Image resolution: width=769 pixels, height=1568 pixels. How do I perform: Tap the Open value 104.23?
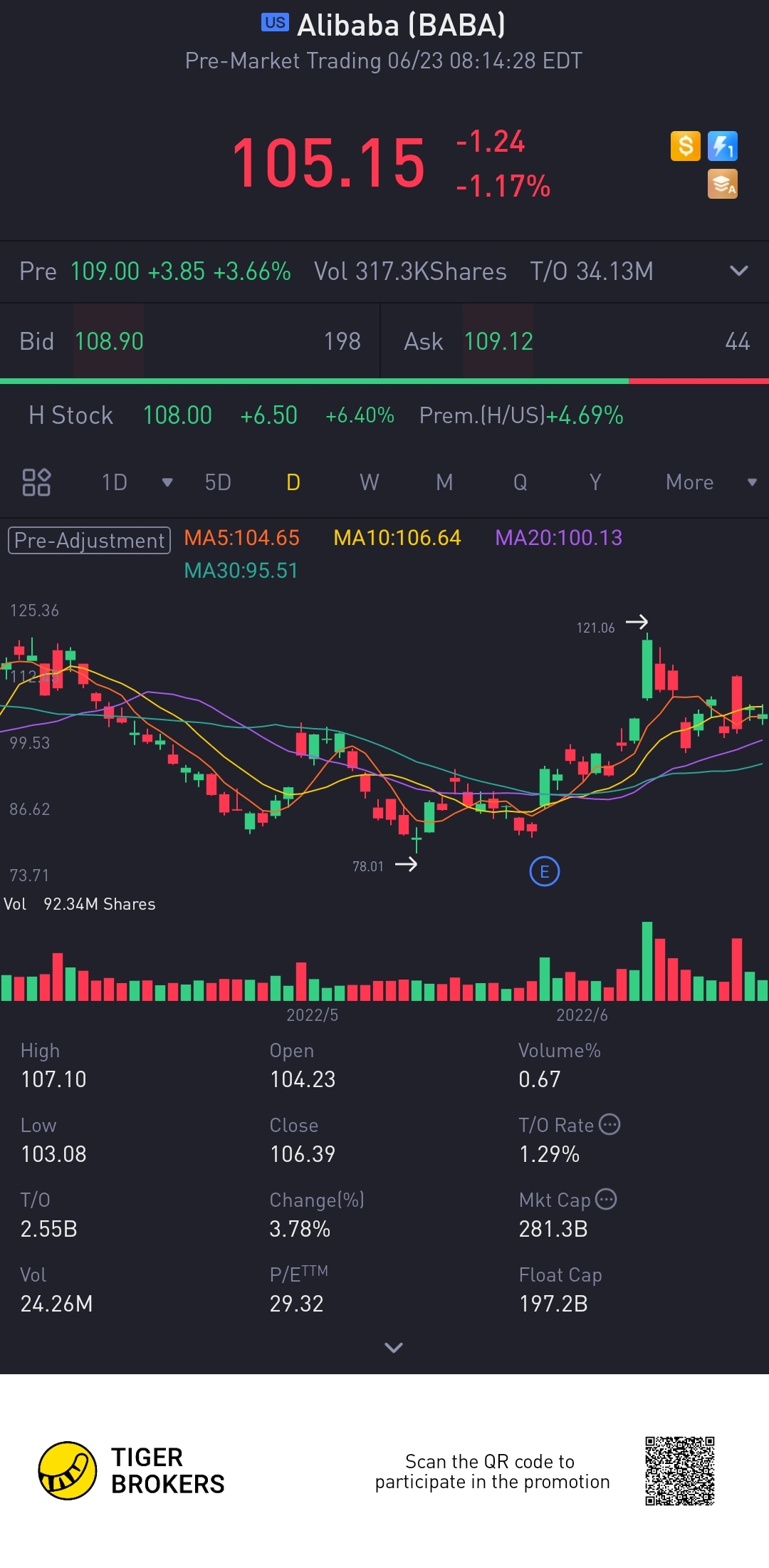point(303,1079)
